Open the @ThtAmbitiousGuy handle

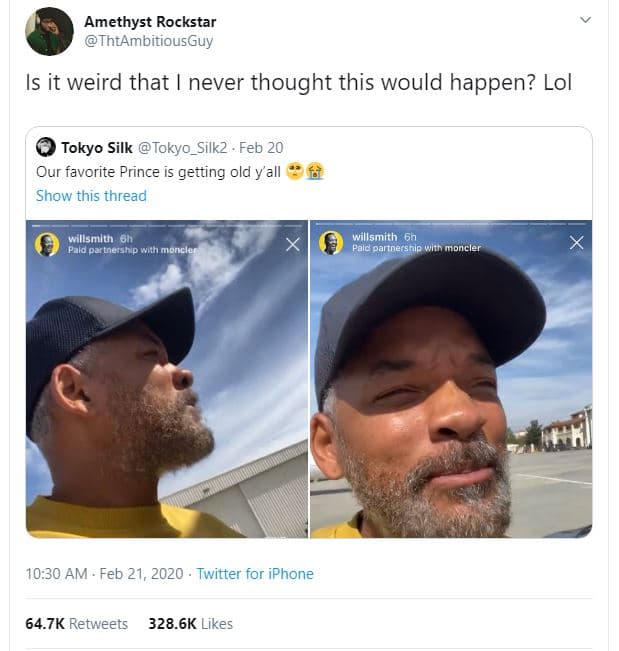pos(148,41)
